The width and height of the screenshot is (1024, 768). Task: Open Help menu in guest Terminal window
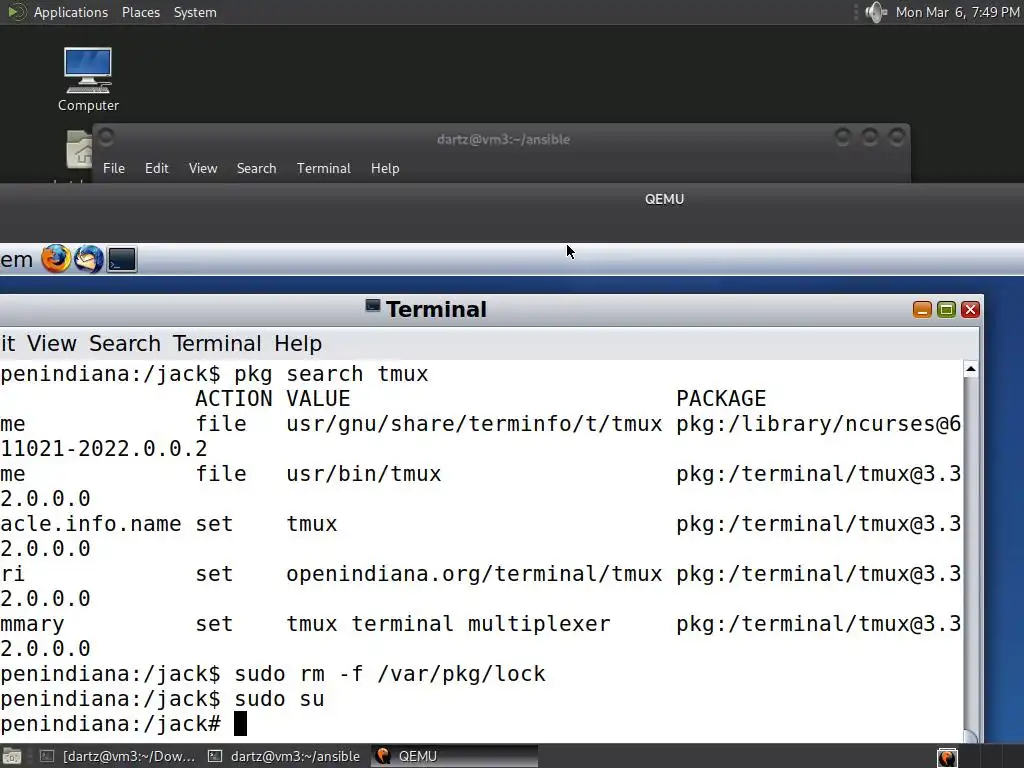coord(298,344)
